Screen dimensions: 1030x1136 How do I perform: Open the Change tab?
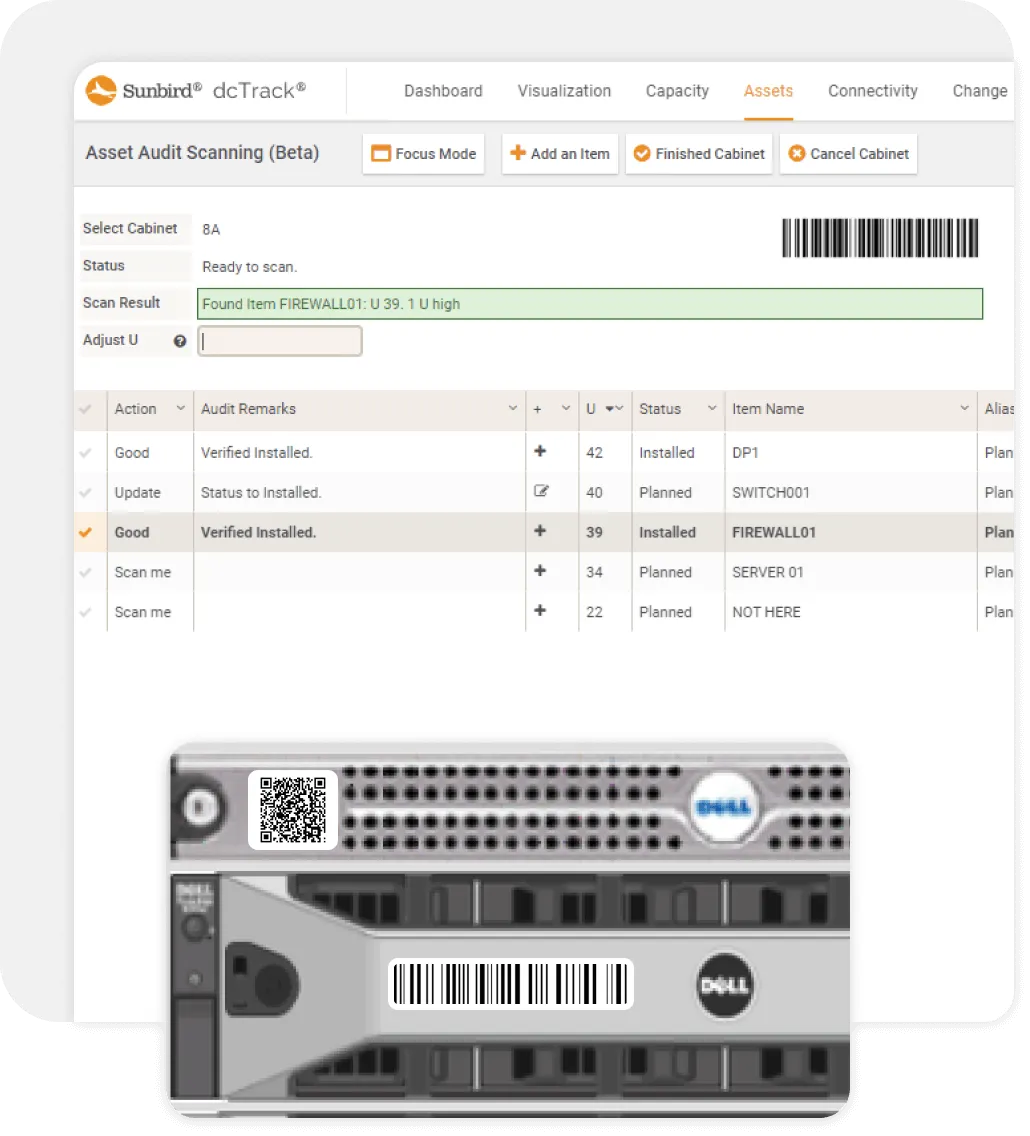pos(980,91)
